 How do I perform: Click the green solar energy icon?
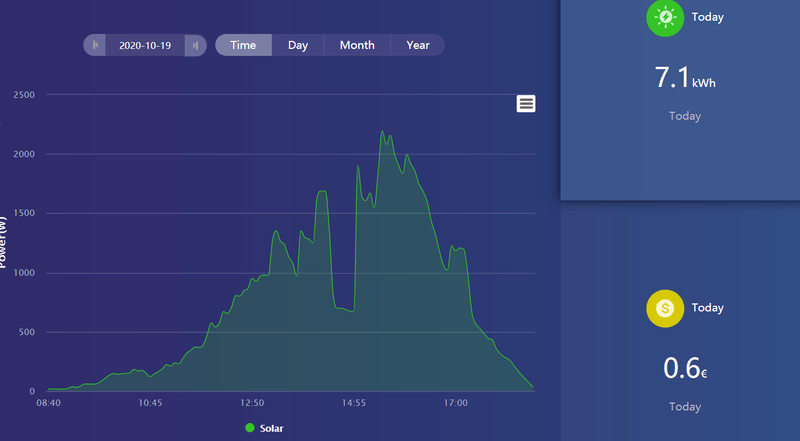665,18
